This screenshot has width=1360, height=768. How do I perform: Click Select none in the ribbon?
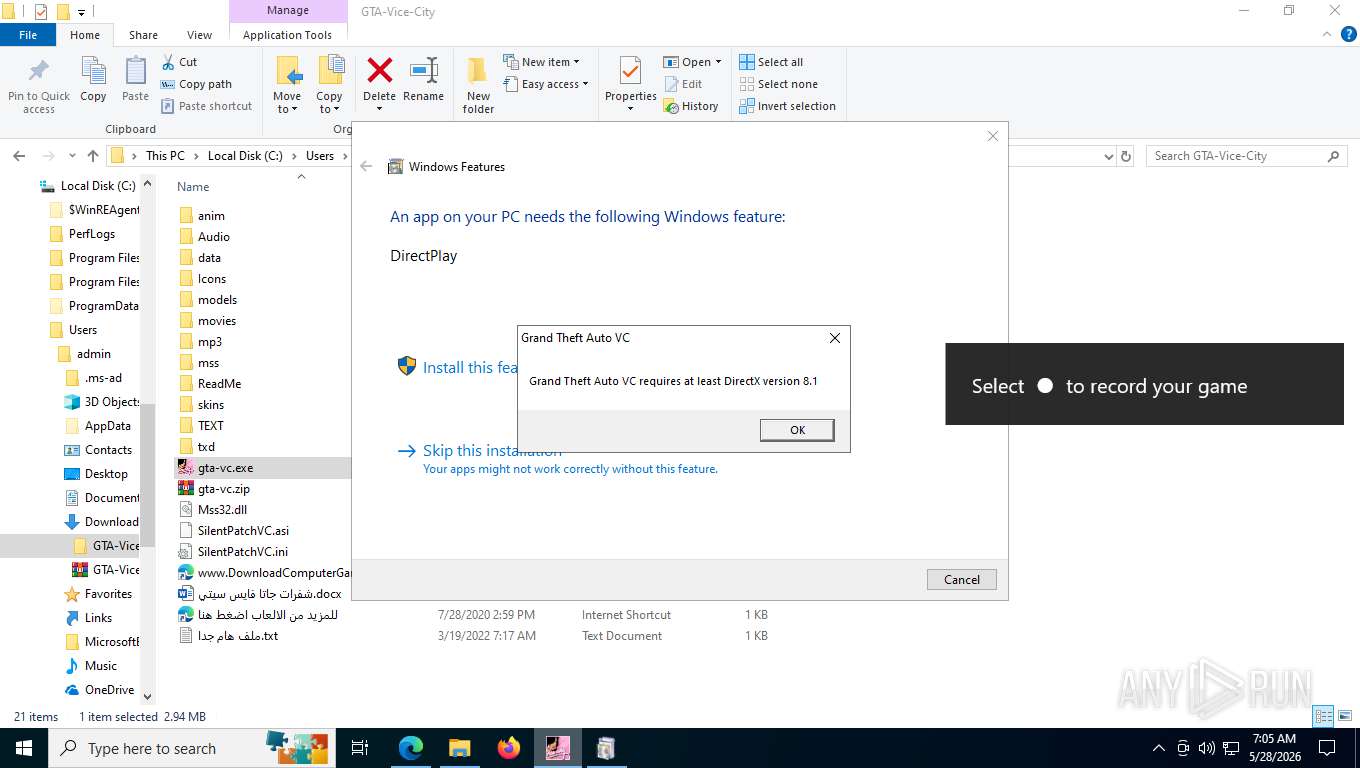tap(778, 84)
